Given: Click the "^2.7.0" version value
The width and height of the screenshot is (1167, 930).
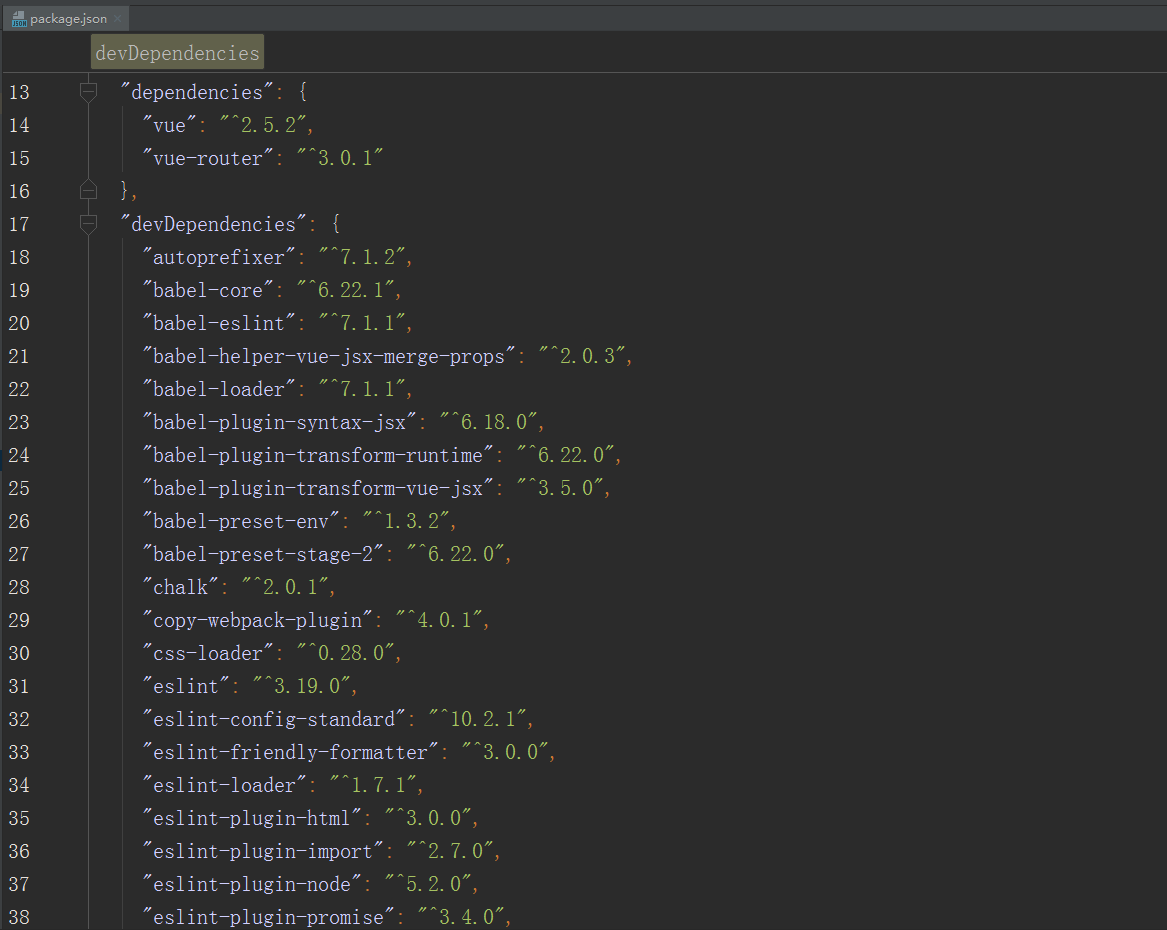Looking at the screenshot, I should 450,851.
